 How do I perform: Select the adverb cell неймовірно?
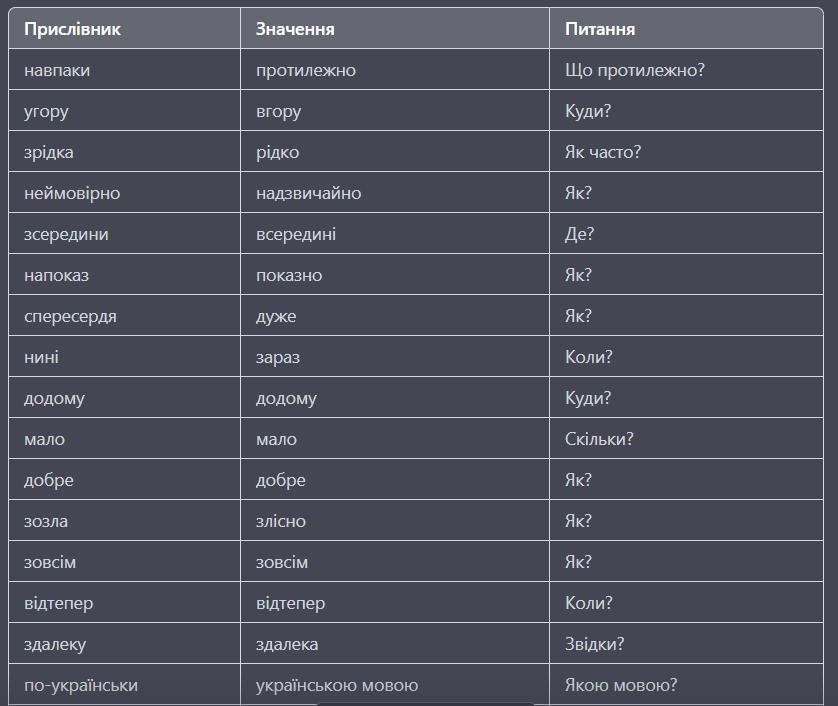(x=72, y=193)
